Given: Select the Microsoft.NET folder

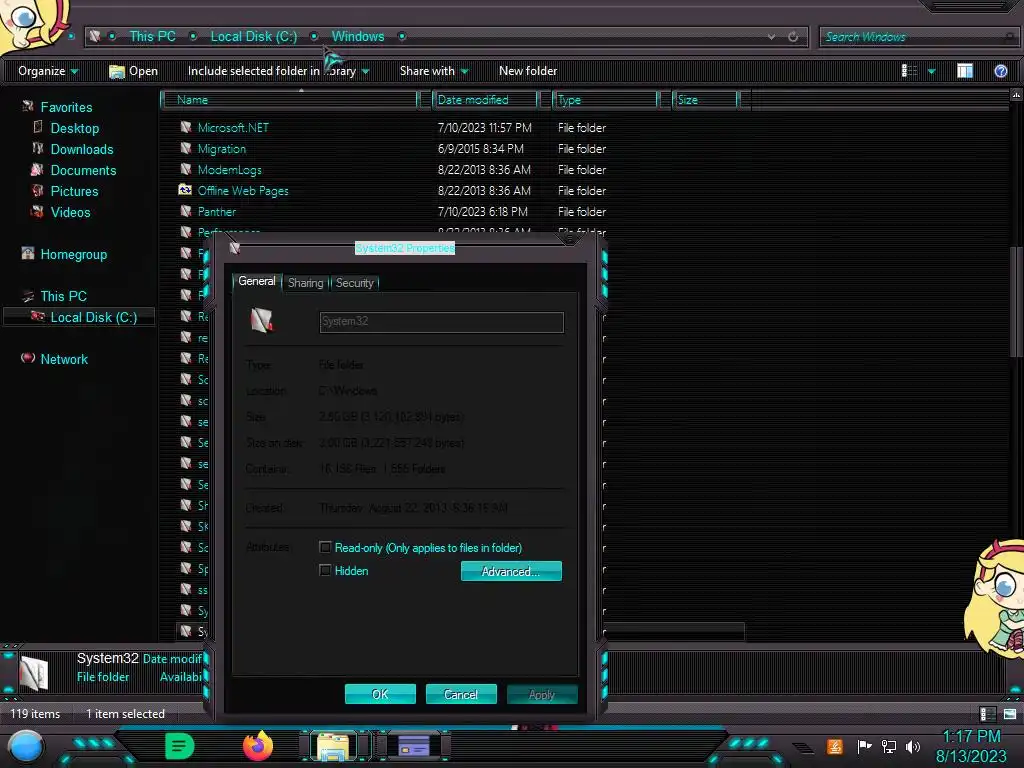Looking at the screenshot, I should pos(232,128).
